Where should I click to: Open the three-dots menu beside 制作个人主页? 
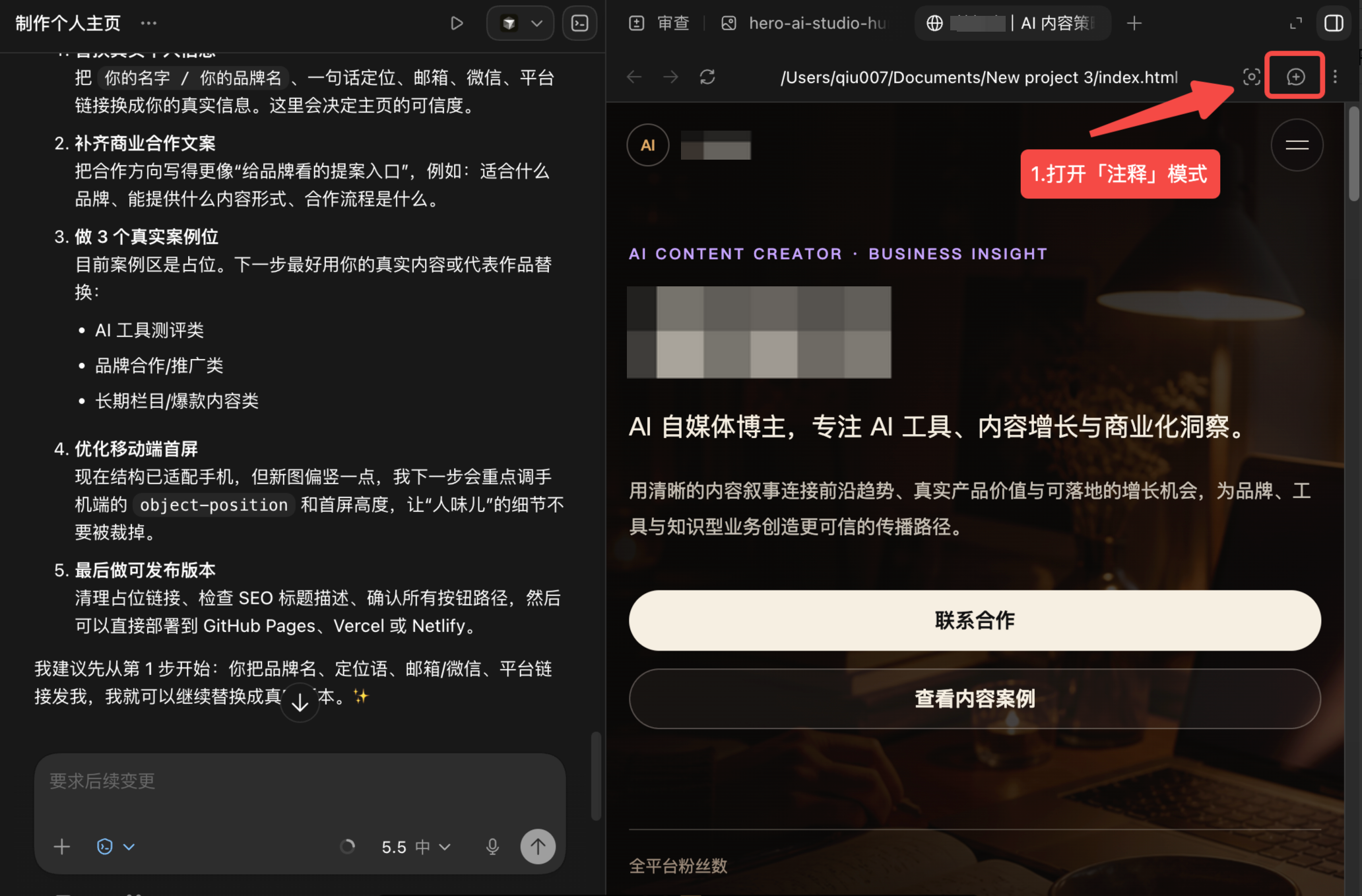pyautogui.click(x=148, y=23)
